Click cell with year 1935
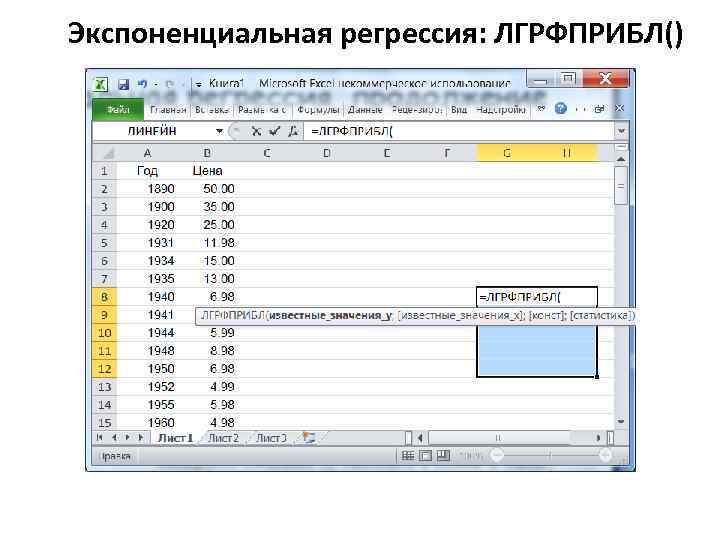The height and width of the screenshot is (540, 720). click(147, 279)
